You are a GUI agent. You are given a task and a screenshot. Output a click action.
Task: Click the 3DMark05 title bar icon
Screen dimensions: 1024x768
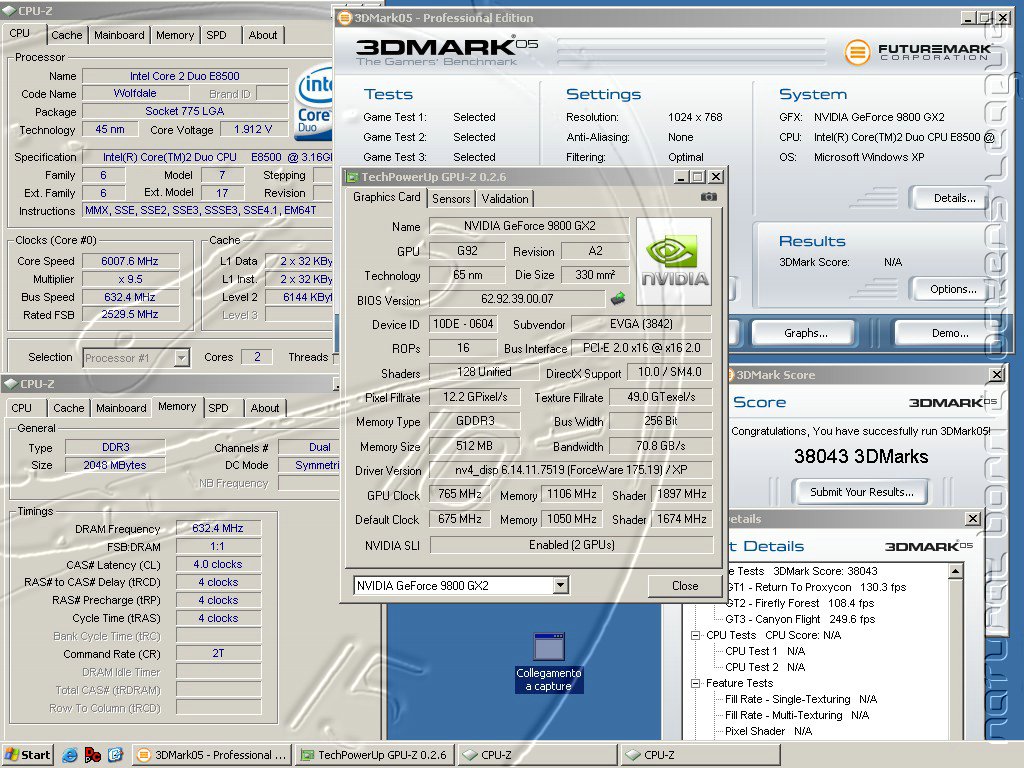tap(344, 18)
